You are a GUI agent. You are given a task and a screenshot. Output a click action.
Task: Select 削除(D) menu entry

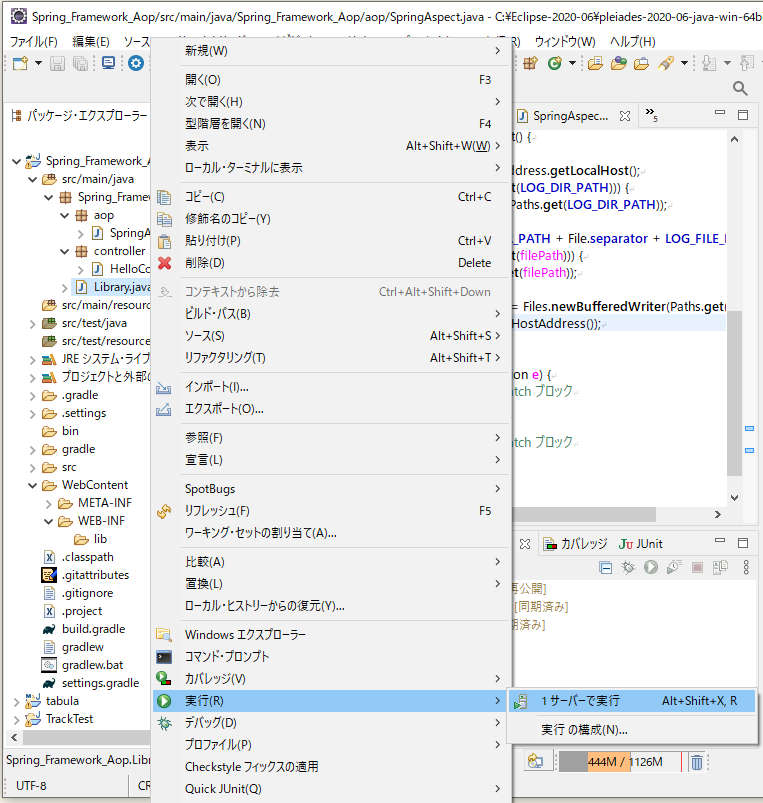click(x=332, y=263)
